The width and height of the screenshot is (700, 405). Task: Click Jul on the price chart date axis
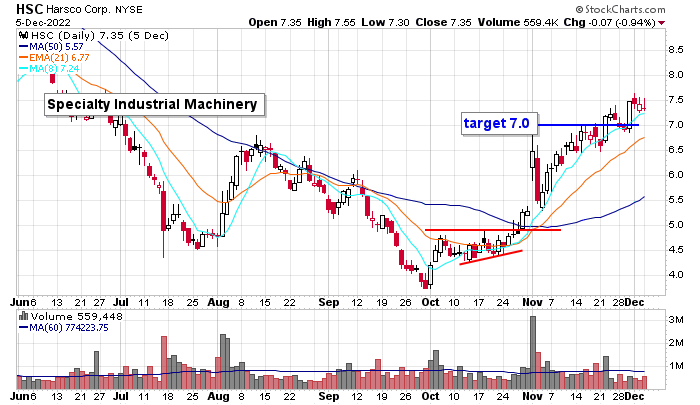click(121, 302)
